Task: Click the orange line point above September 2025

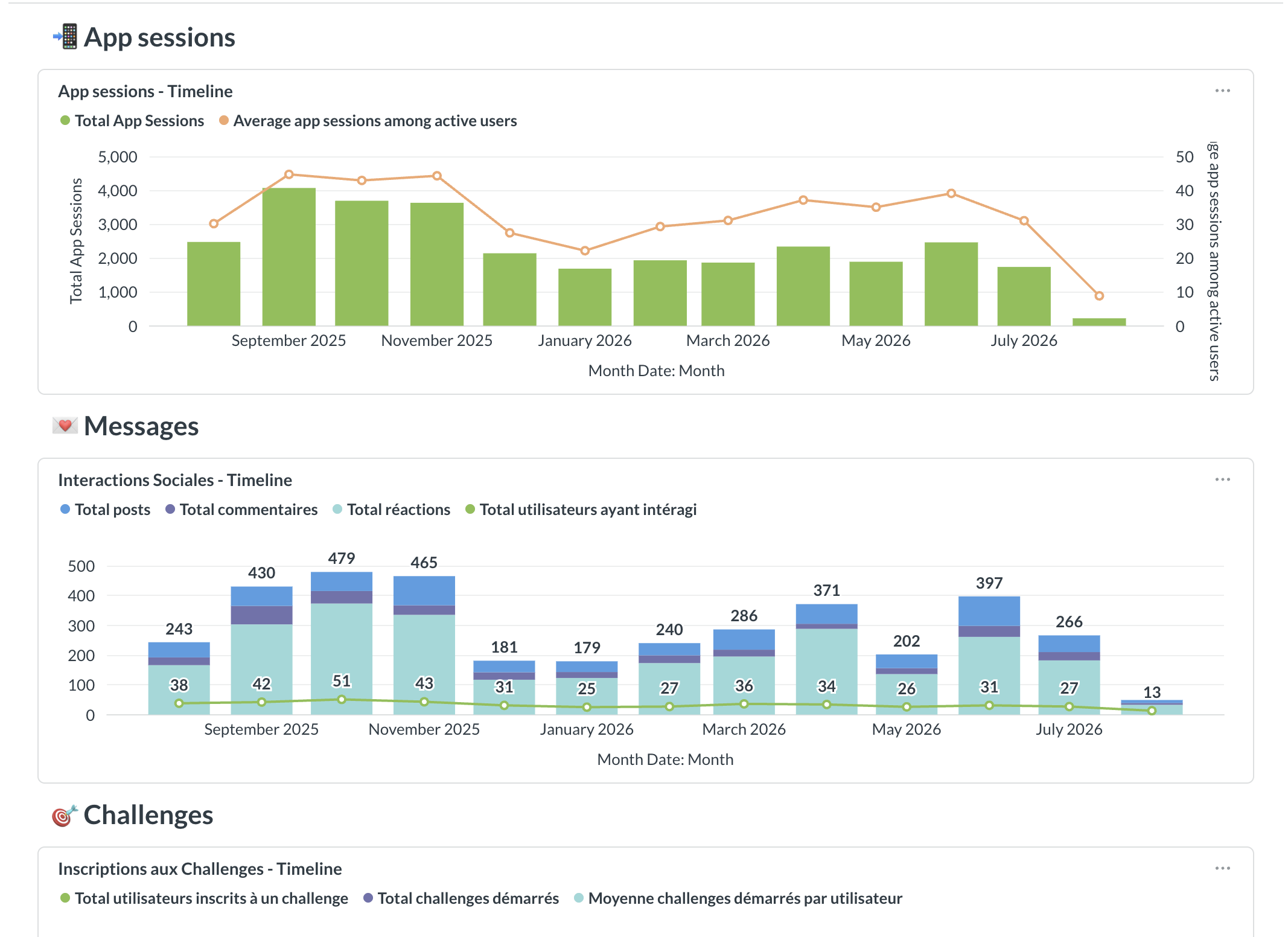Action: point(289,174)
